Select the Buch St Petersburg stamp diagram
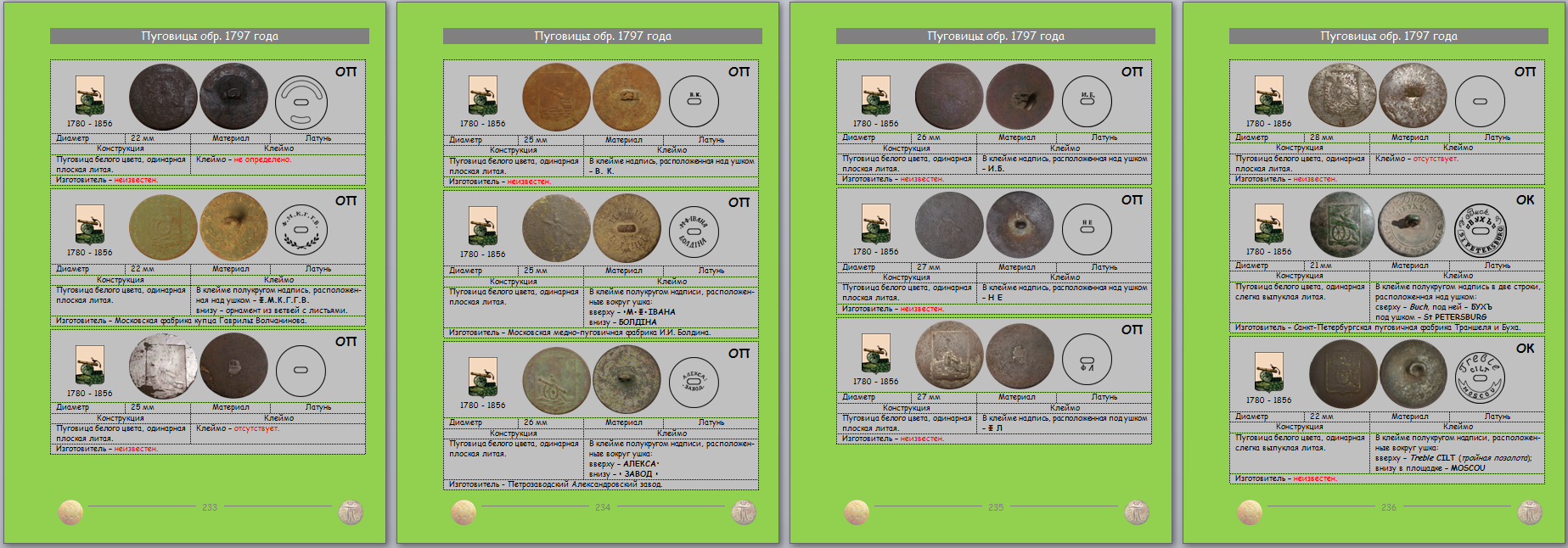This screenshot has width=1568, height=548. (1480, 230)
